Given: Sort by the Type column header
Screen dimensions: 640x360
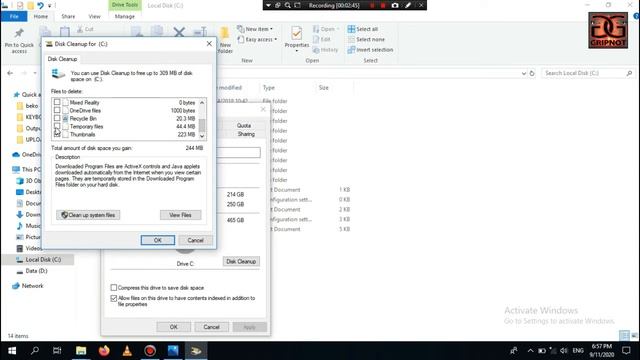Looking at the screenshot, I should tap(269, 88).
